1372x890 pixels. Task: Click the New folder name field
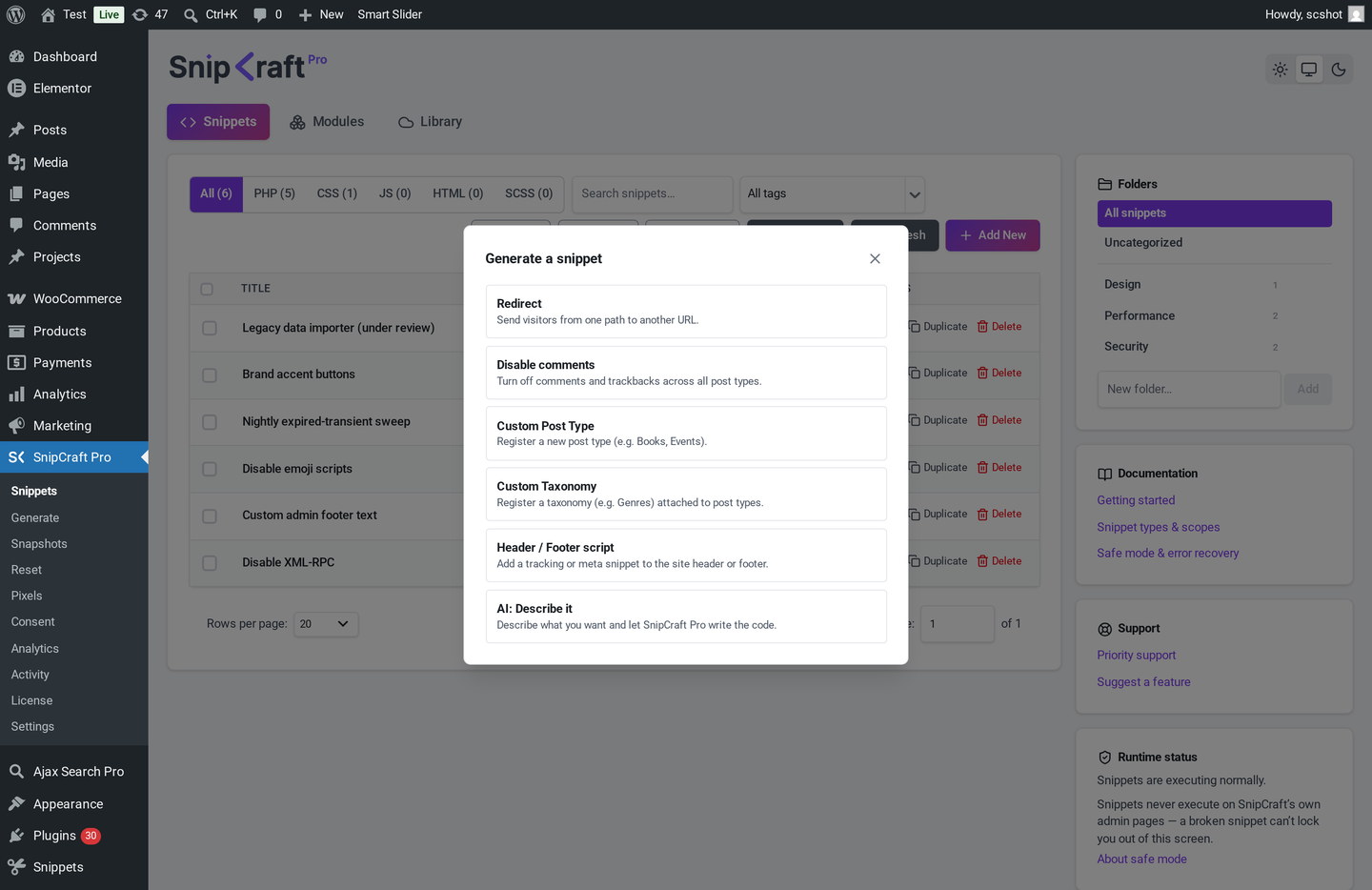1188,390
